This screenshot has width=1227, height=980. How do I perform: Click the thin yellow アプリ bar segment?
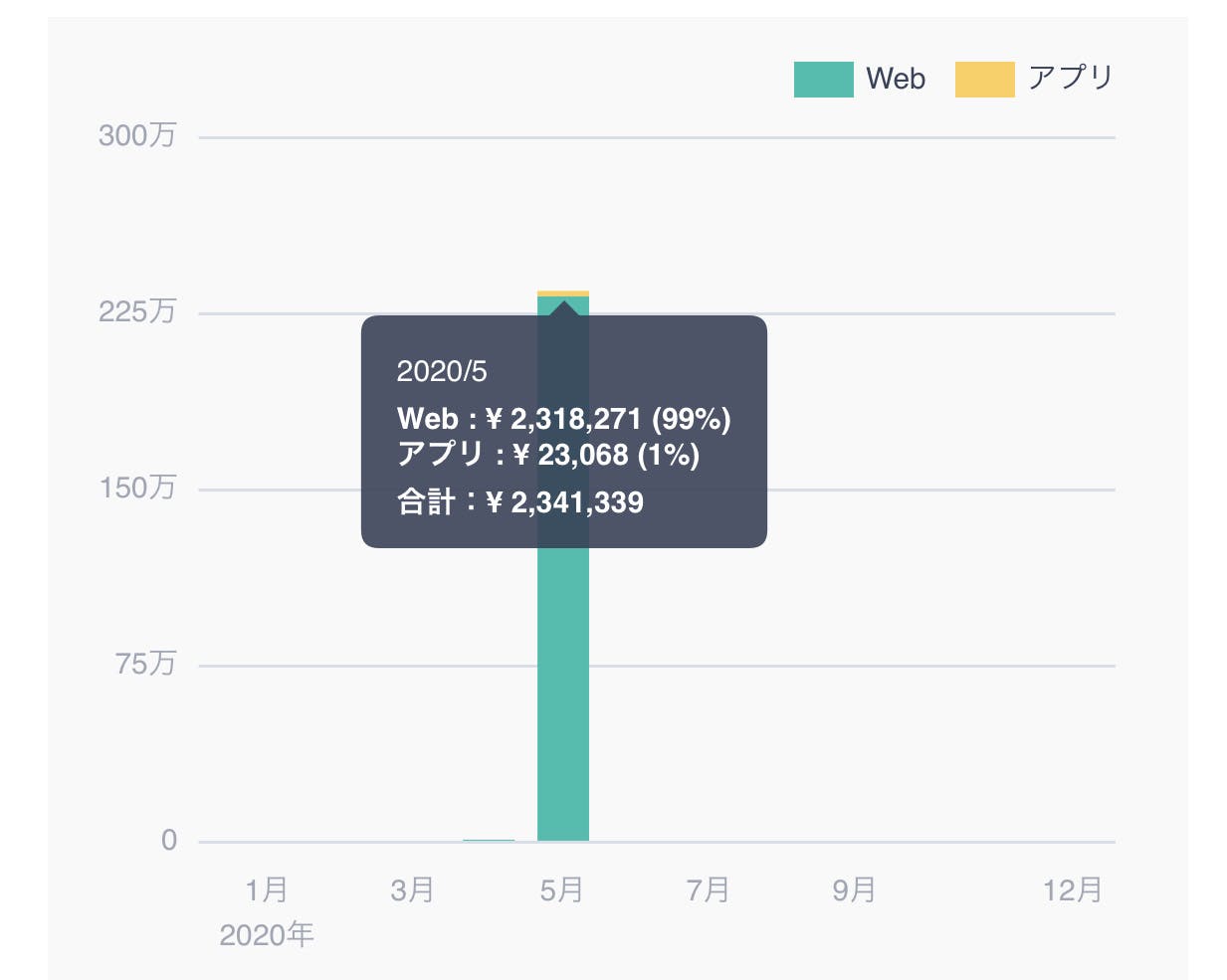(563, 294)
